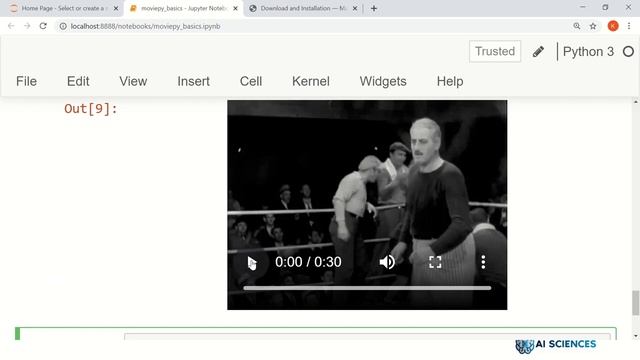Click the pencil edit mode icon
The width and height of the screenshot is (640, 360).
[x=538, y=51]
